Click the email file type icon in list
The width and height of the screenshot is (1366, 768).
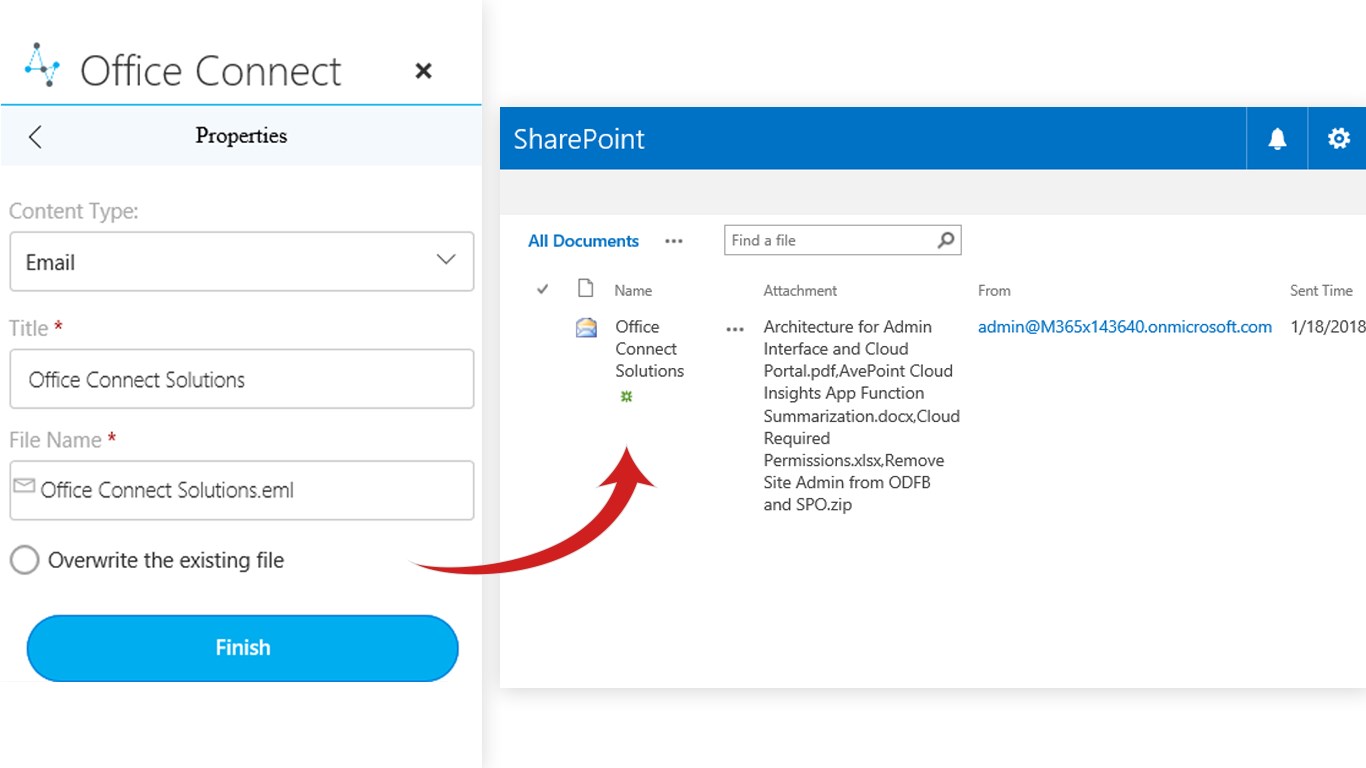[587, 327]
